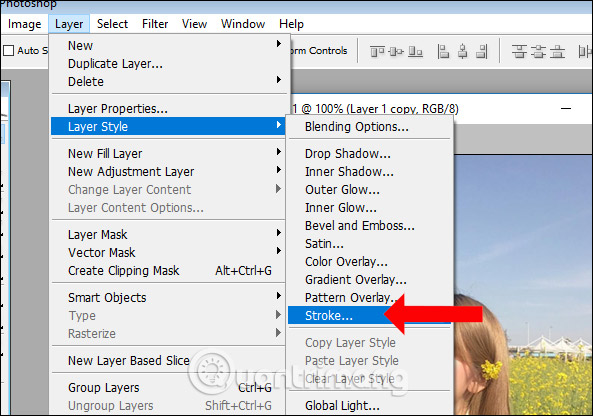Screen dimensions: 593x416
Task: Choose Color Overlay layer style
Action: pos(370,262)
